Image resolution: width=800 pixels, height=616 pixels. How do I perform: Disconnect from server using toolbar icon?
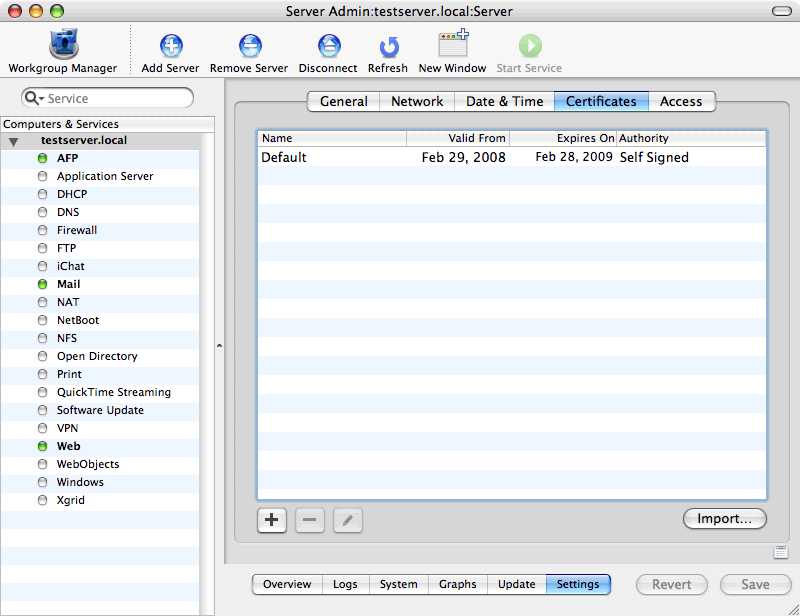[x=329, y=46]
